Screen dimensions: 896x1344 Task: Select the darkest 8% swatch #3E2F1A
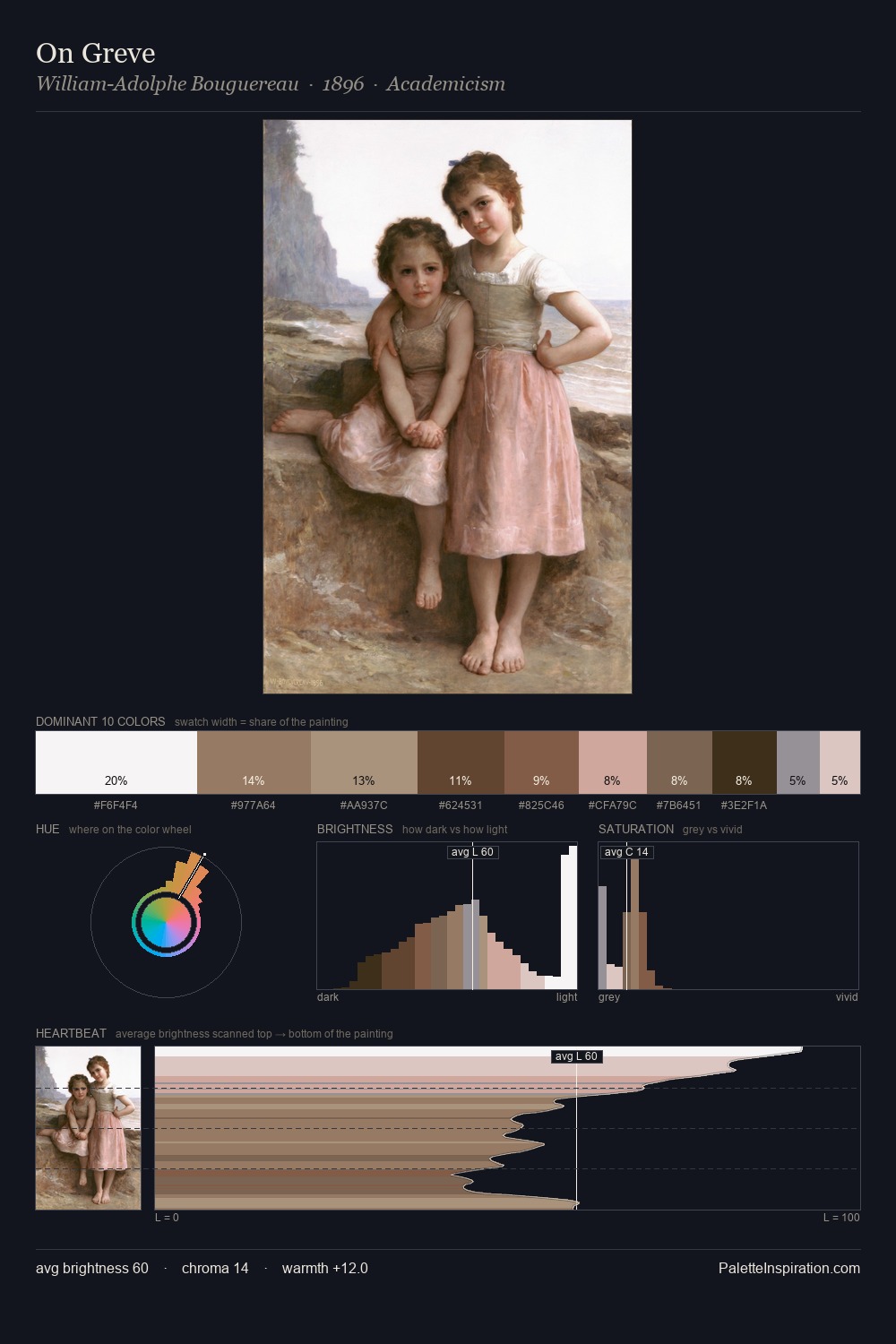pyautogui.click(x=745, y=762)
